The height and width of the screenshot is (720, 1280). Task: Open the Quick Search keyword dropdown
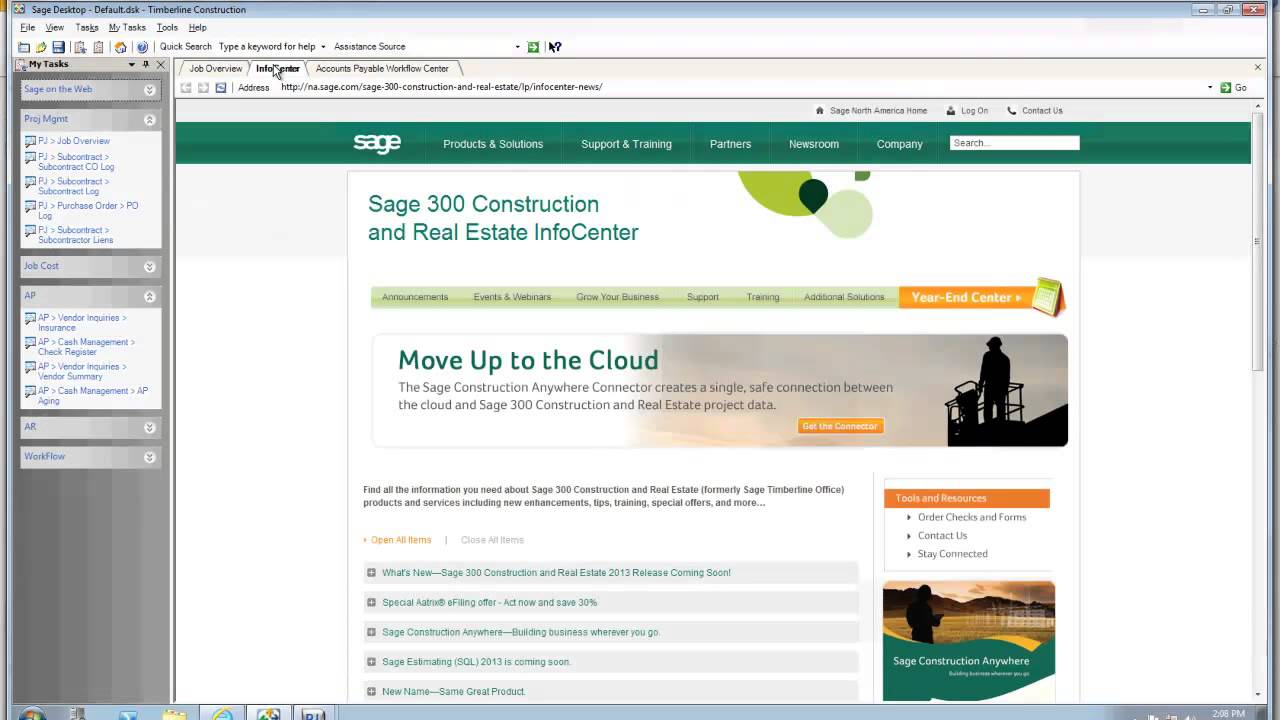tap(323, 47)
